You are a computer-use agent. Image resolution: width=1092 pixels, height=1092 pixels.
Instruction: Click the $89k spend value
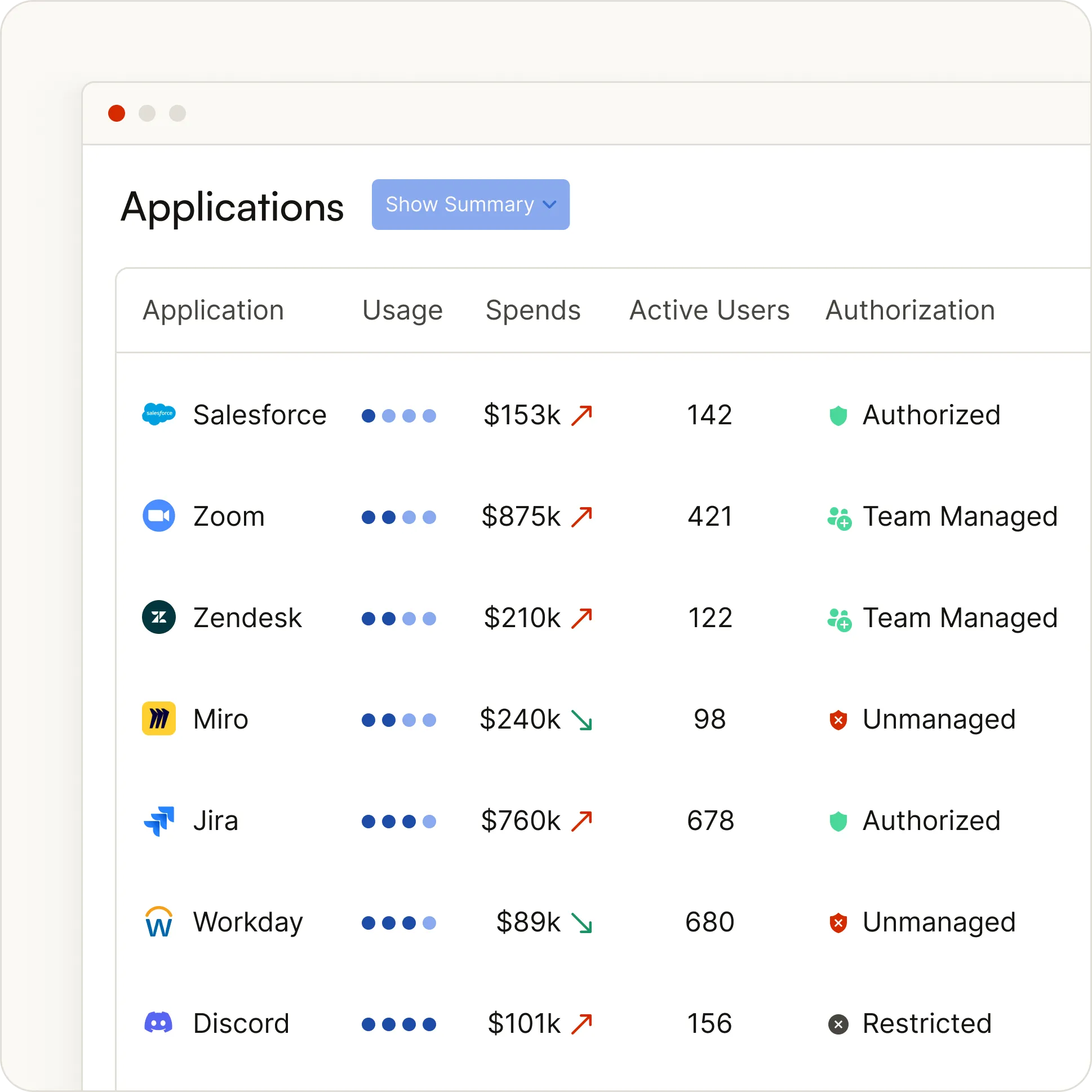(x=528, y=922)
